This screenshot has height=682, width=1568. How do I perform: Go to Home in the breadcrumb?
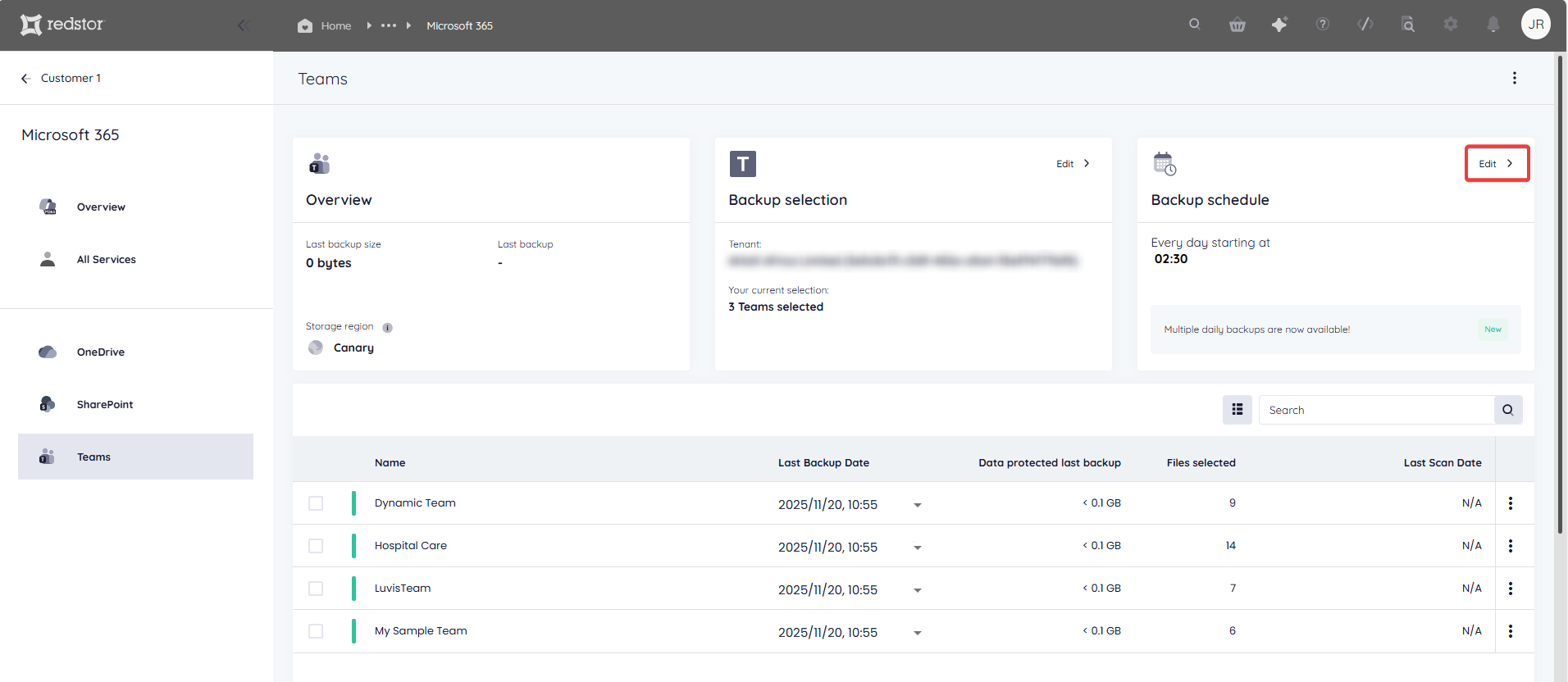[x=325, y=25]
